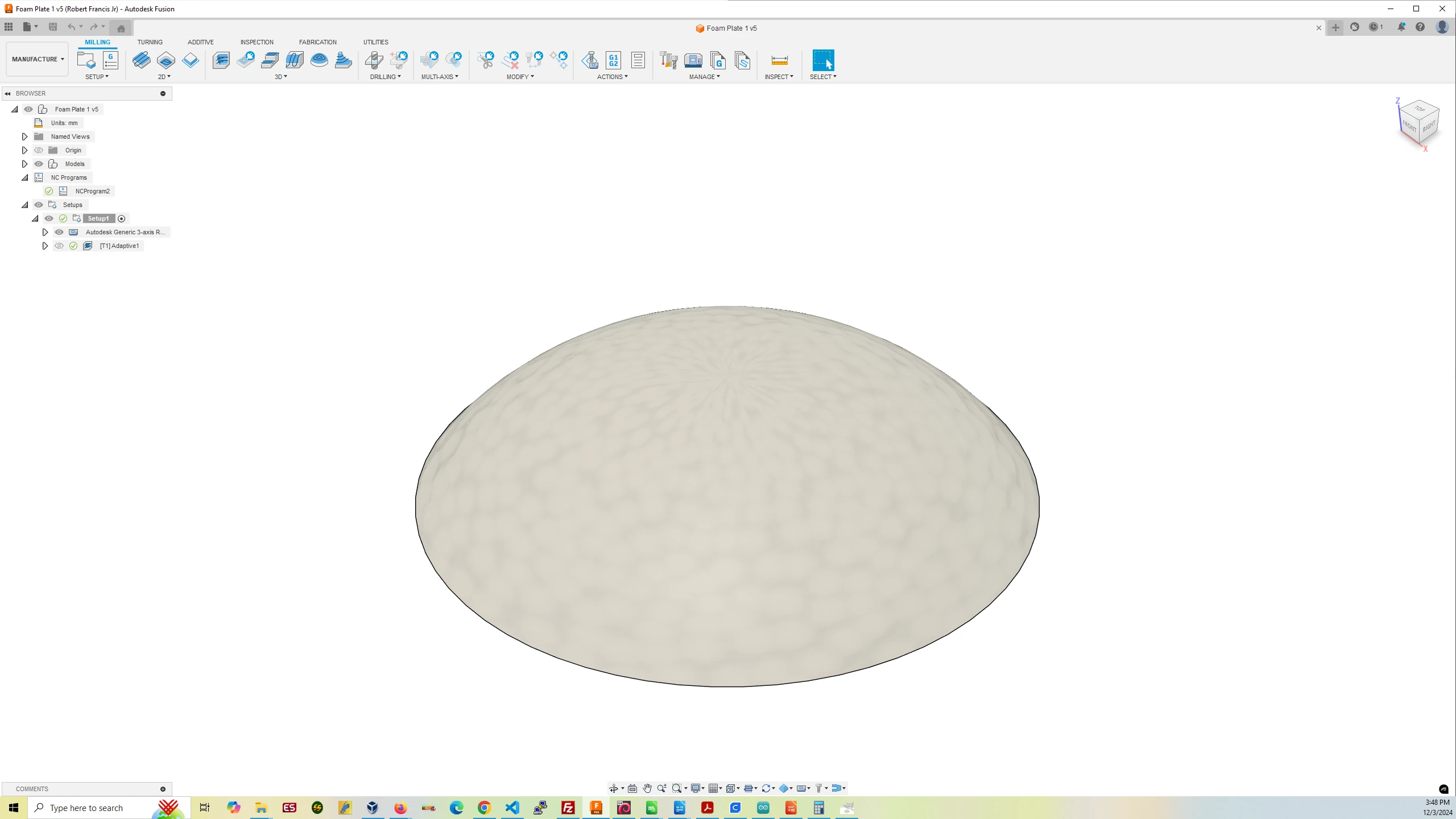Toggle visibility of the Models node
1456x819 pixels.
[39, 164]
